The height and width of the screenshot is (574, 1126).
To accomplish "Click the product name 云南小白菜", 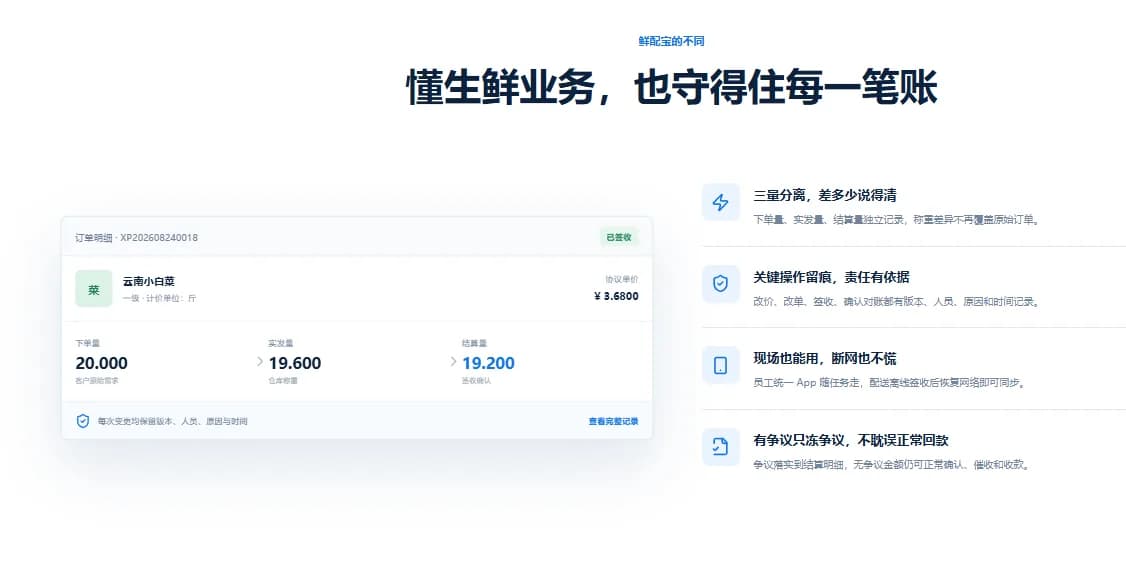I will tap(149, 281).
